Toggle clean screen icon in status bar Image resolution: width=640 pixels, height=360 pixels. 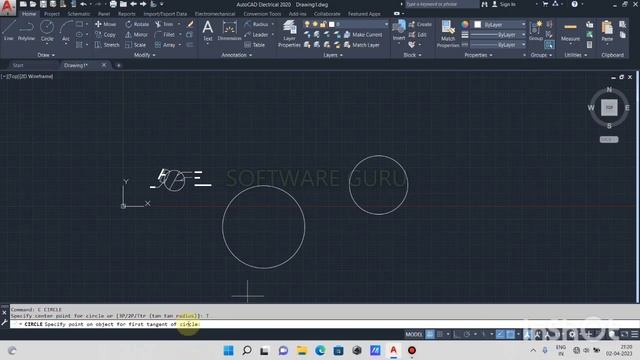pos(625,334)
